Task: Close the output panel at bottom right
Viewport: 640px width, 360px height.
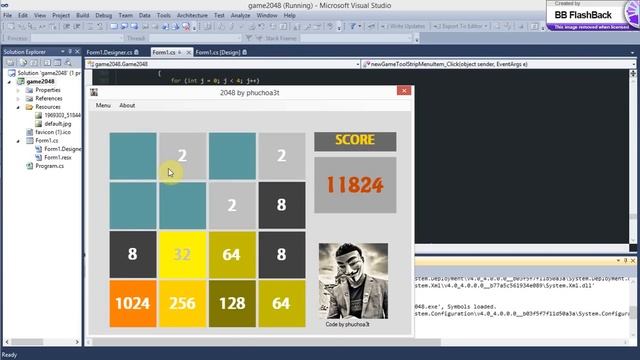Action: [633, 260]
